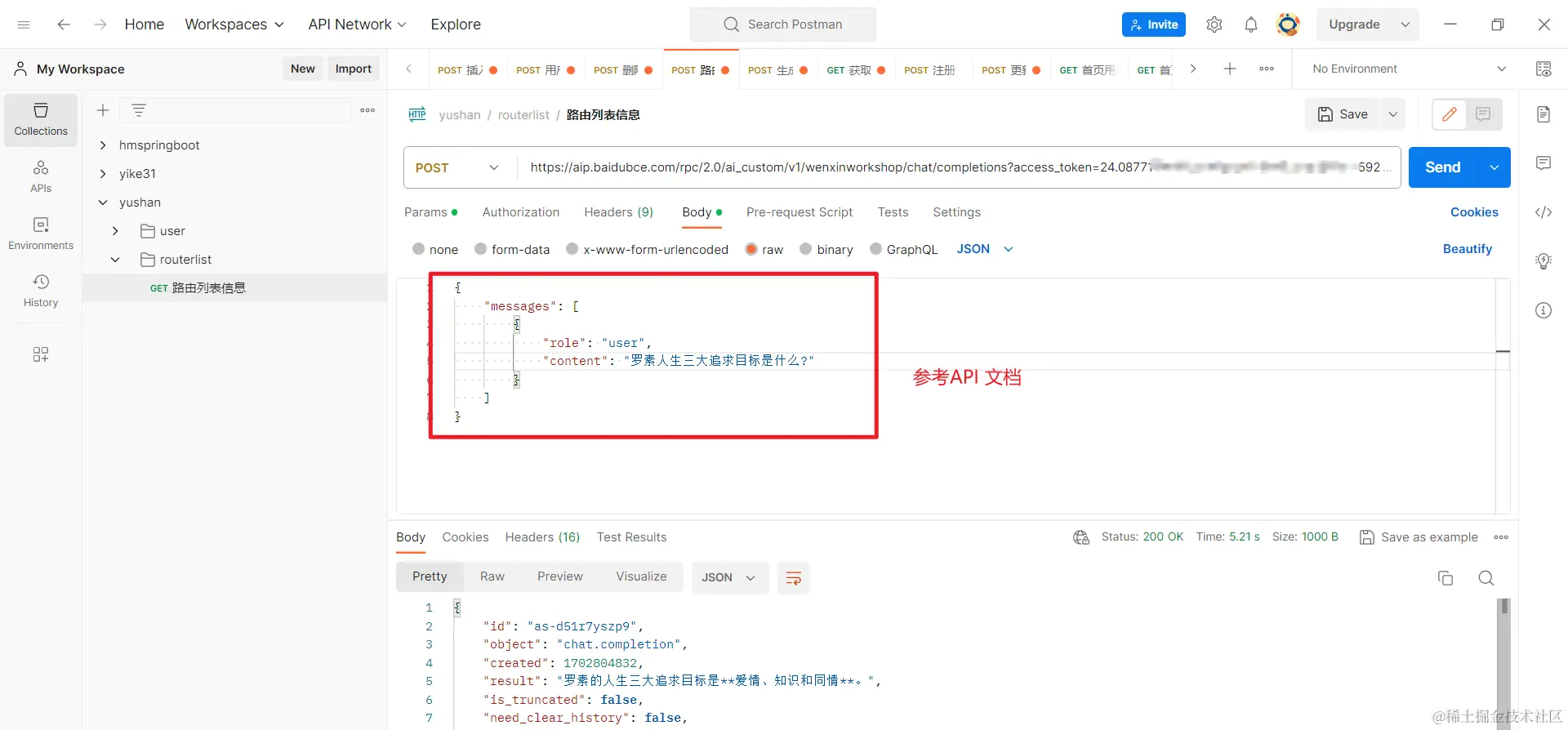
Task: Change raw body format JSON dropdown
Action: pos(985,249)
